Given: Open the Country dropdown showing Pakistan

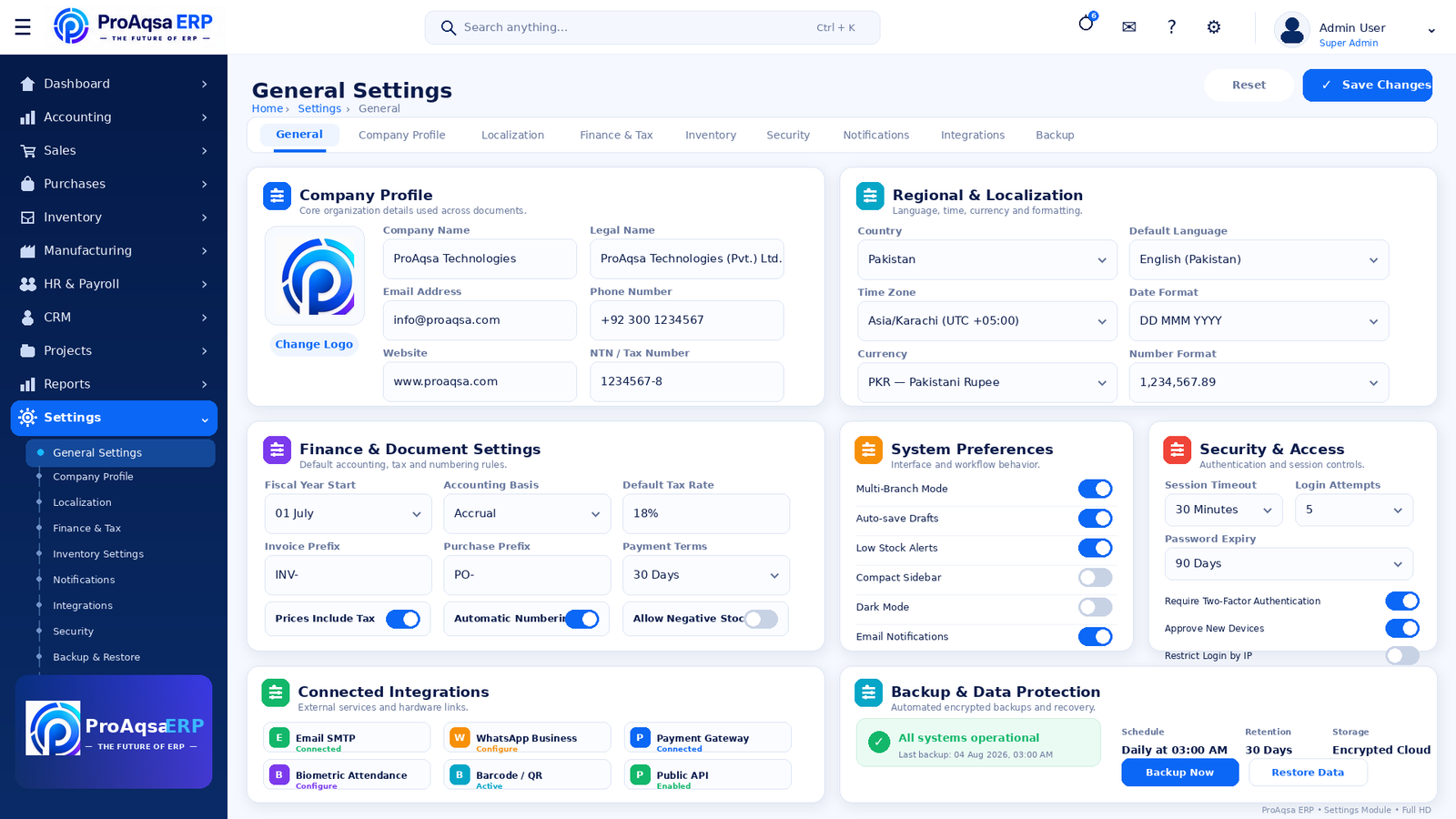Looking at the screenshot, I should point(987,259).
